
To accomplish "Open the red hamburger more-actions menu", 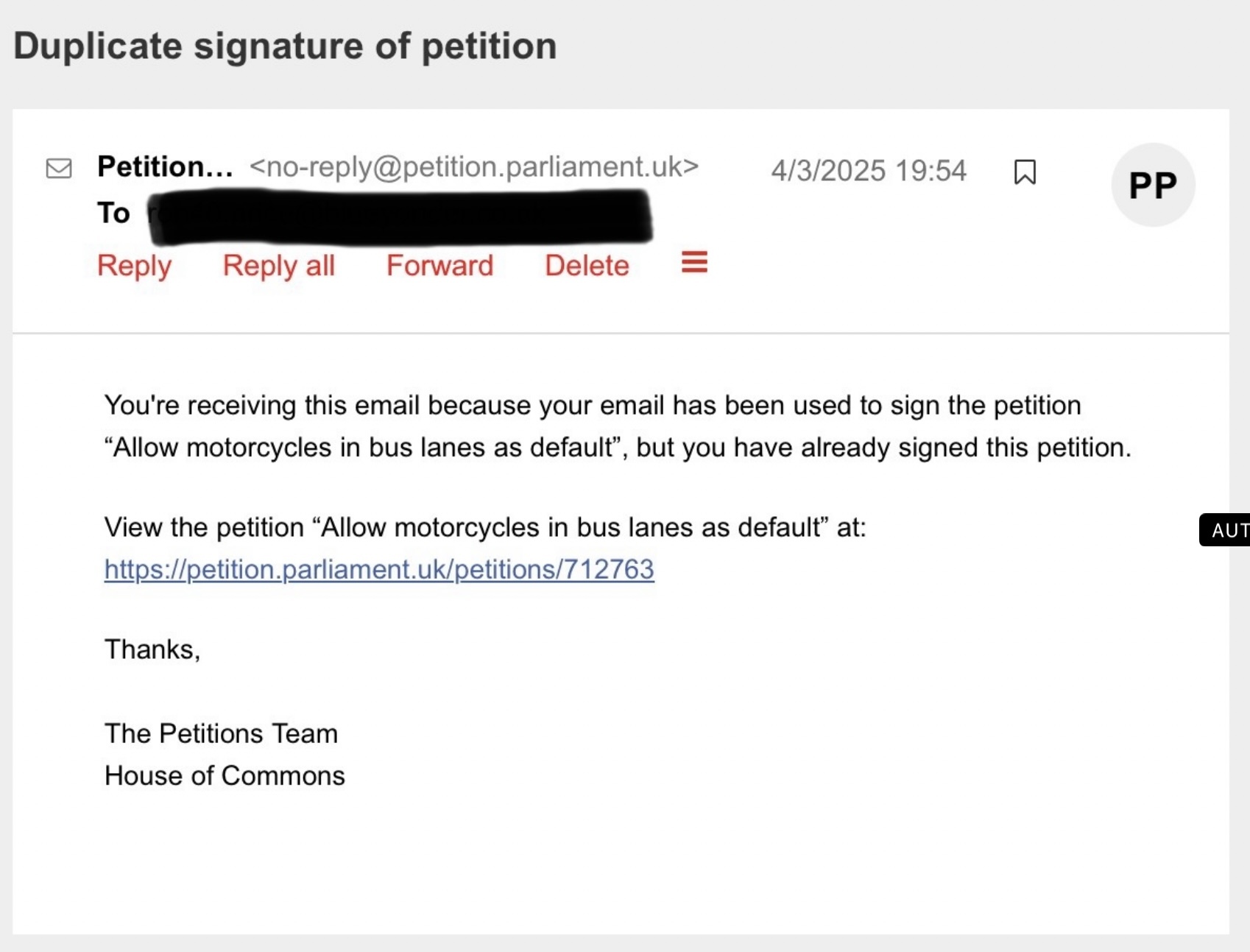I will pos(694,262).
